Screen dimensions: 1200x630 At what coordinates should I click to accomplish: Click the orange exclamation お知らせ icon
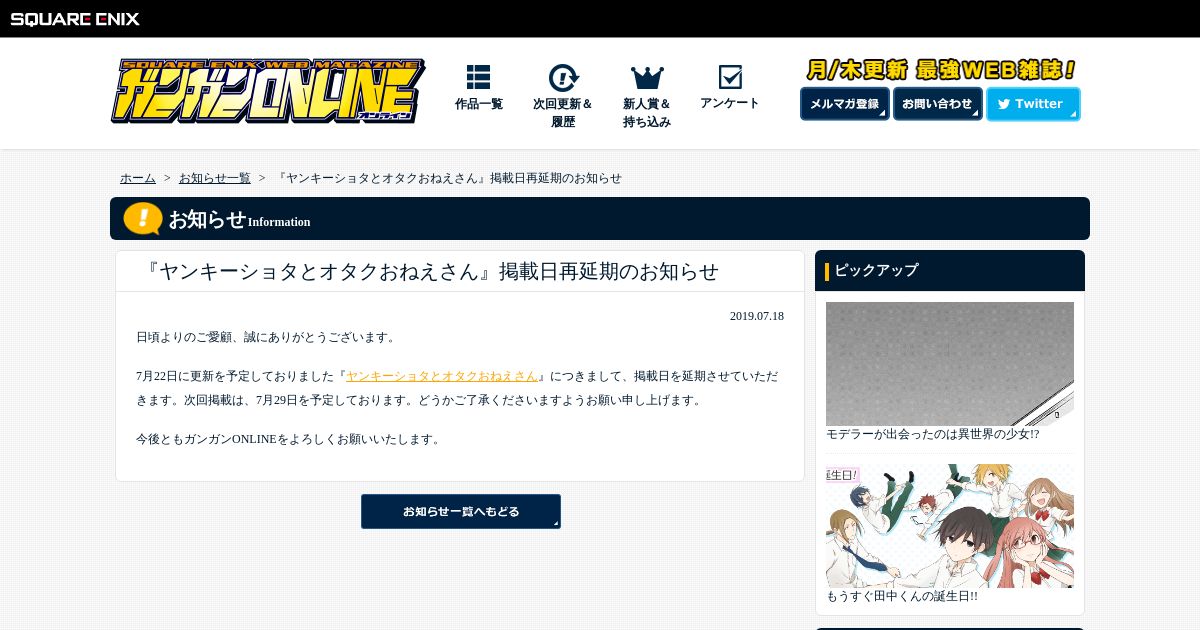[143, 218]
